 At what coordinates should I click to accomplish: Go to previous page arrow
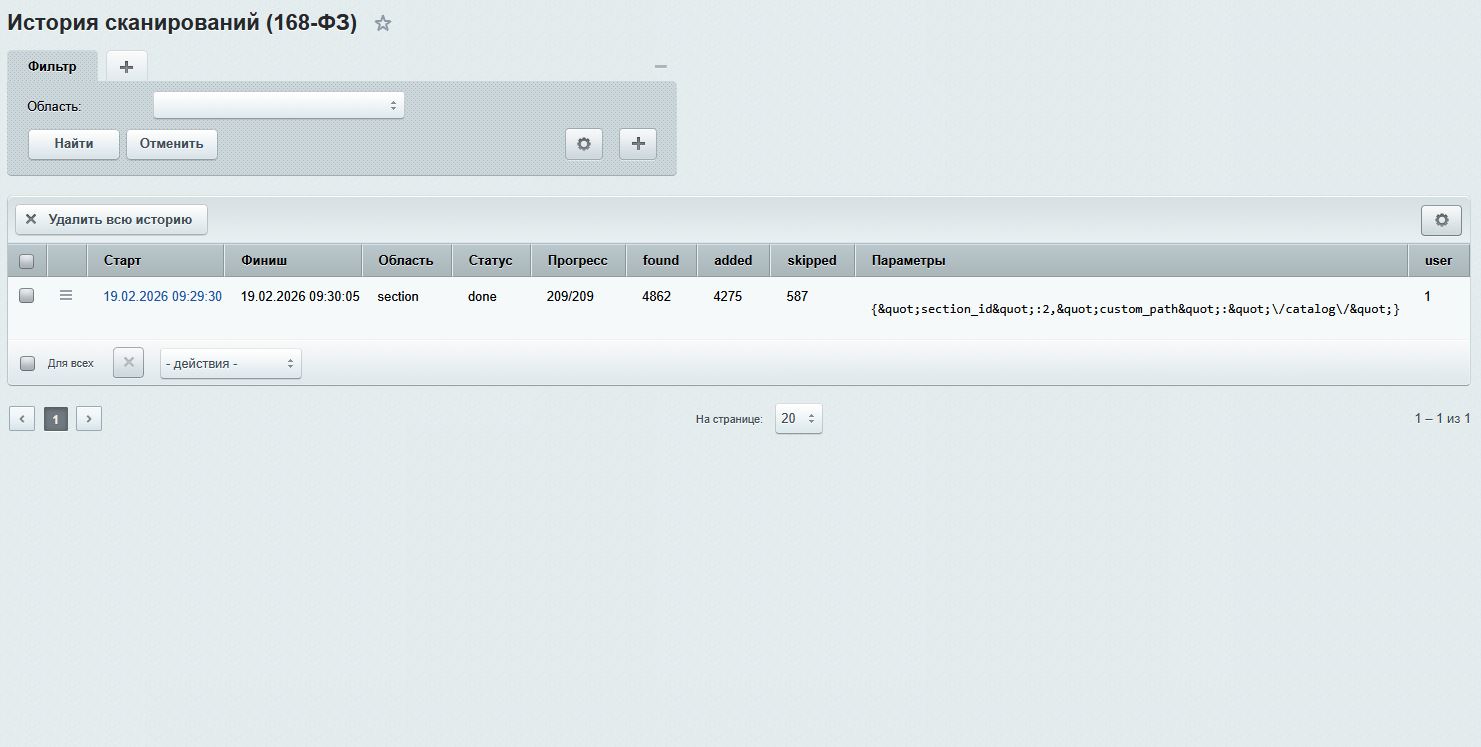pyautogui.click(x=22, y=419)
